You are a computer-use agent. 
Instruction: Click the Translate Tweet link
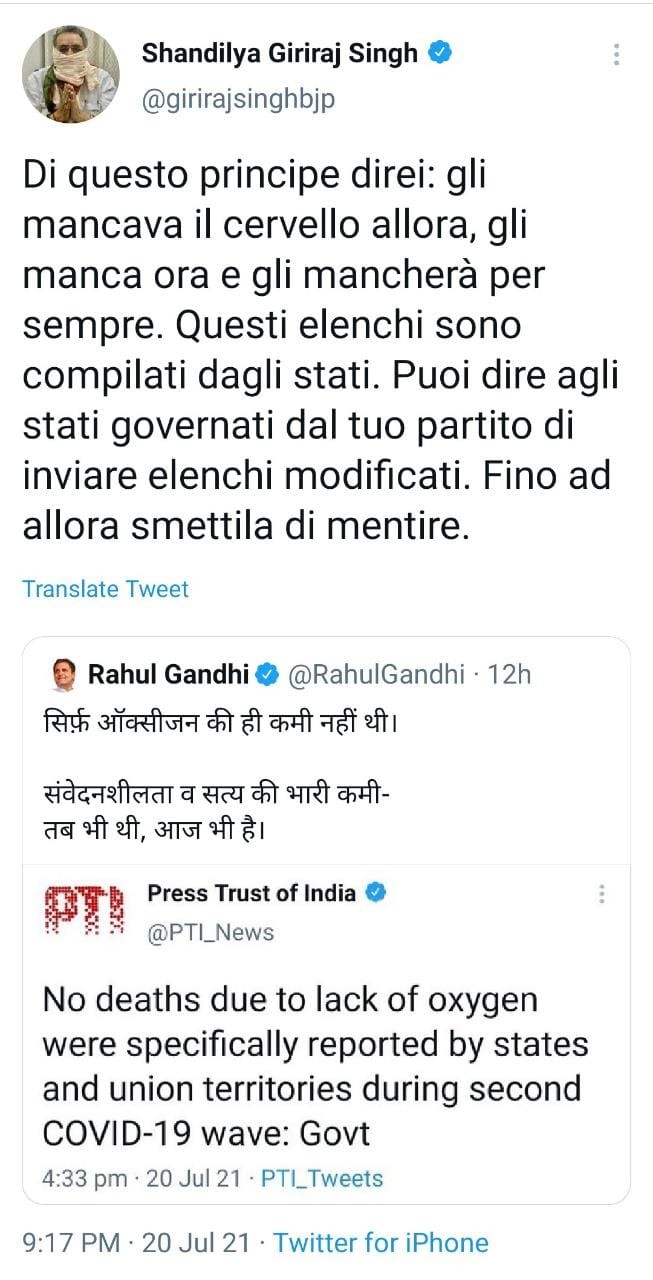[105, 589]
